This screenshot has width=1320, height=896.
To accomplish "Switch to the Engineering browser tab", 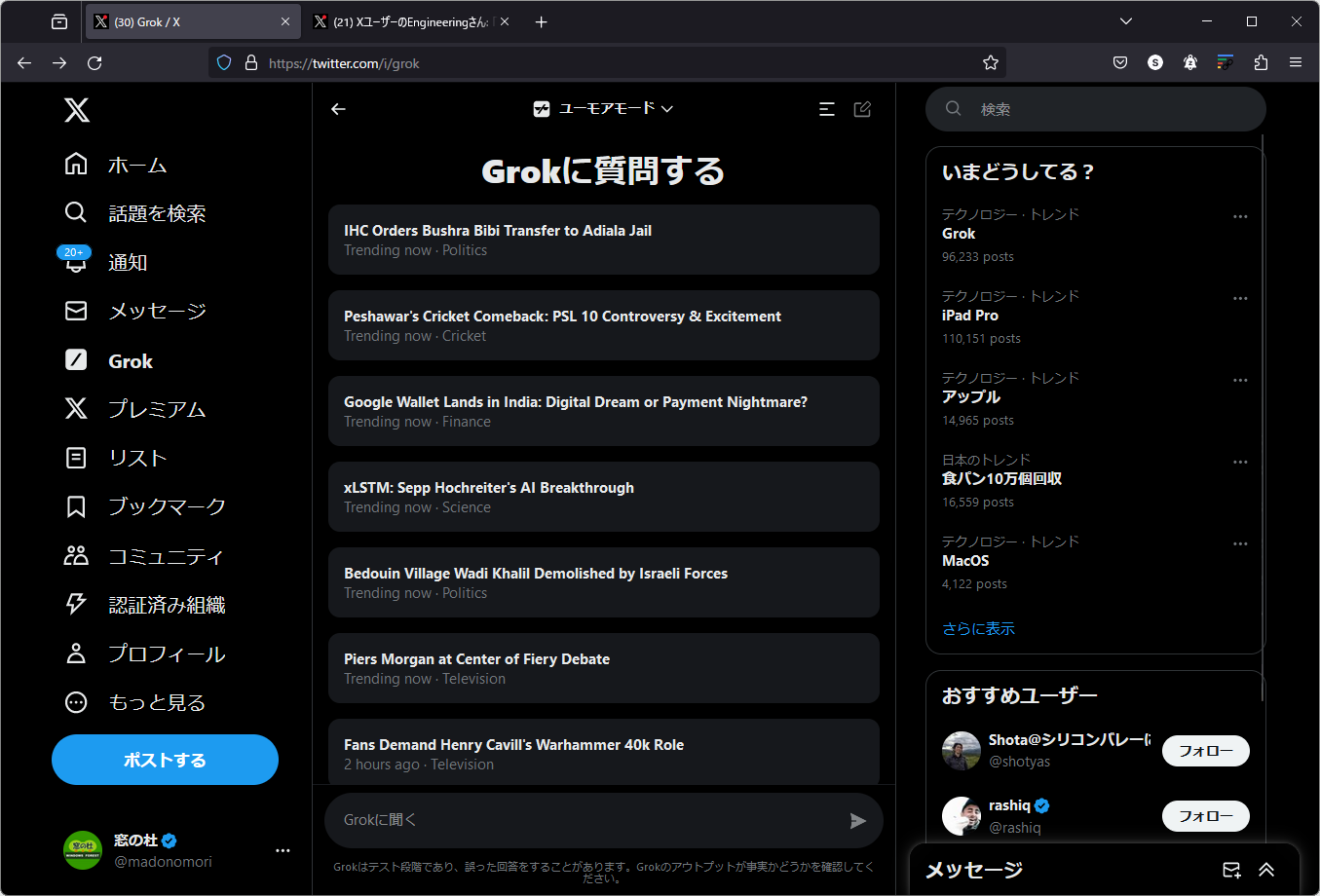I will tap(409, 20).
